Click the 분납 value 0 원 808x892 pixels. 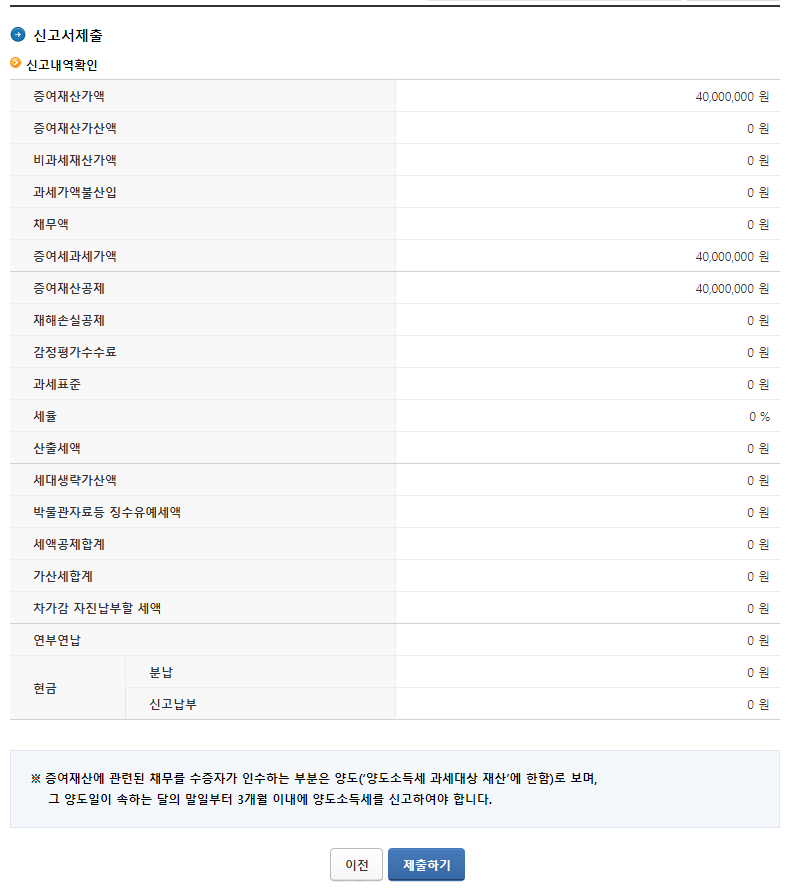click(x=758, y=672)
